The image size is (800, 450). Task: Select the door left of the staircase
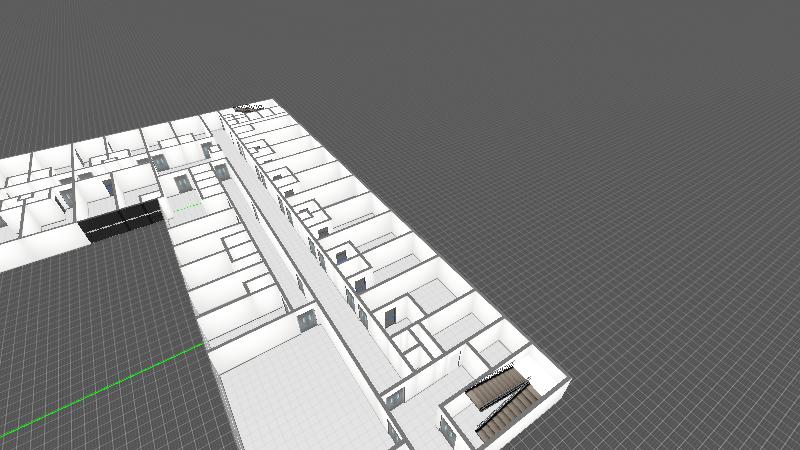445,429
